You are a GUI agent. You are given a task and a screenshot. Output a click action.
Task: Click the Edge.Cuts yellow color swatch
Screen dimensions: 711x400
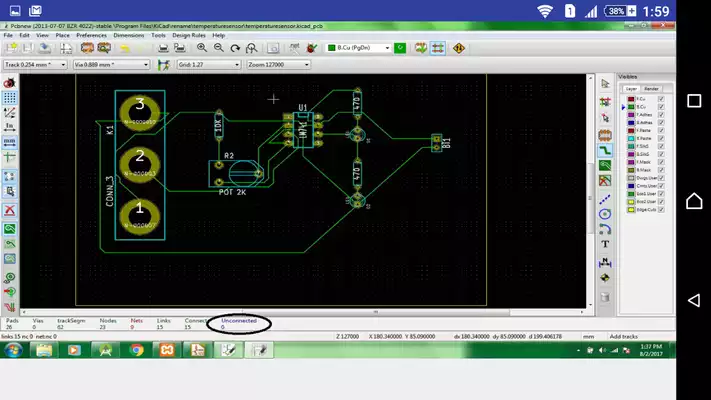point(631,210)
